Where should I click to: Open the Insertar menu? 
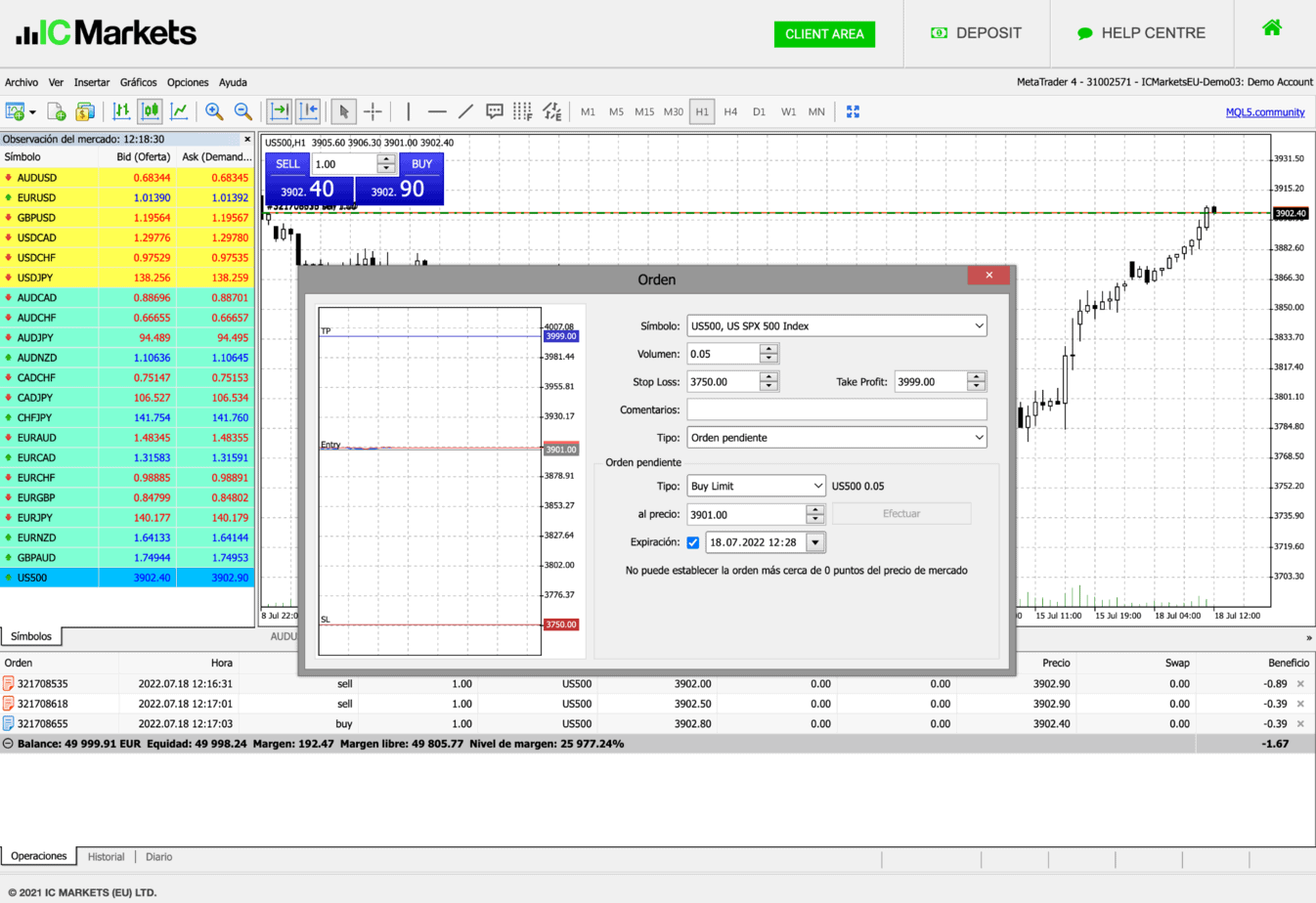pyautogui.click(x=92, y=82)
